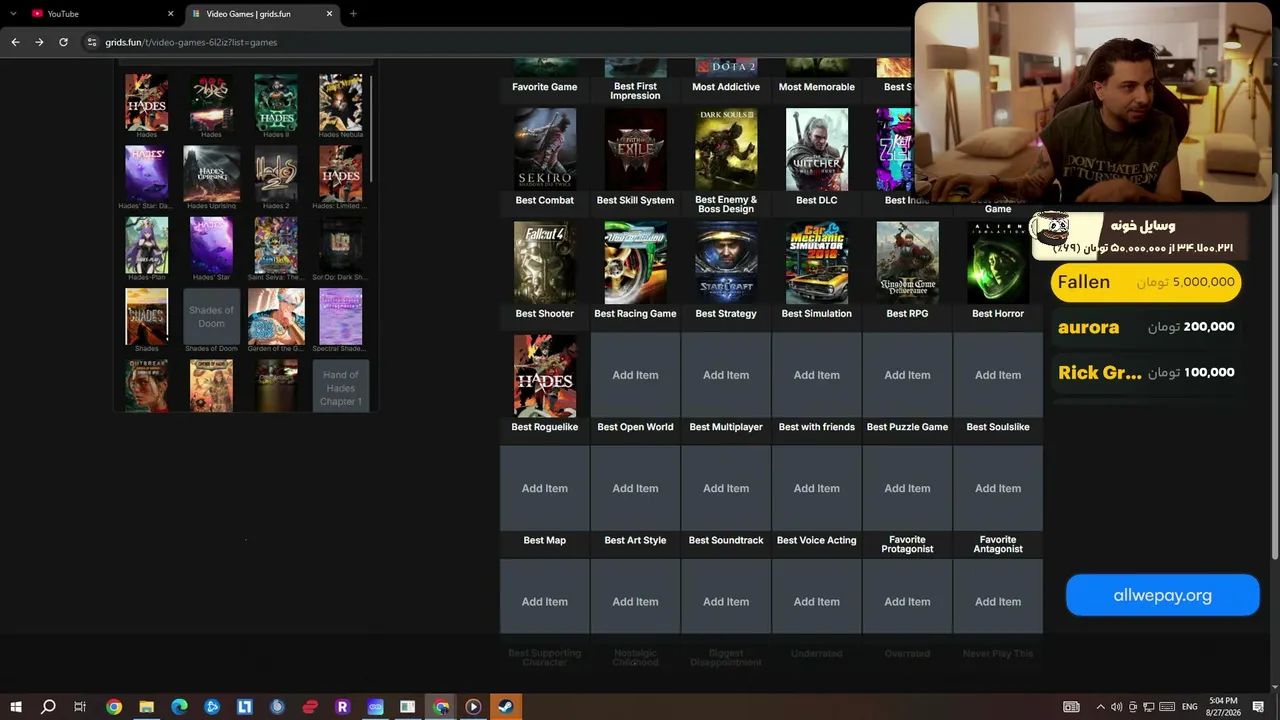This screenshot has height=720, width=1280.
Task: Add an item for Best Puzzle Game
Action: (907, 375)
